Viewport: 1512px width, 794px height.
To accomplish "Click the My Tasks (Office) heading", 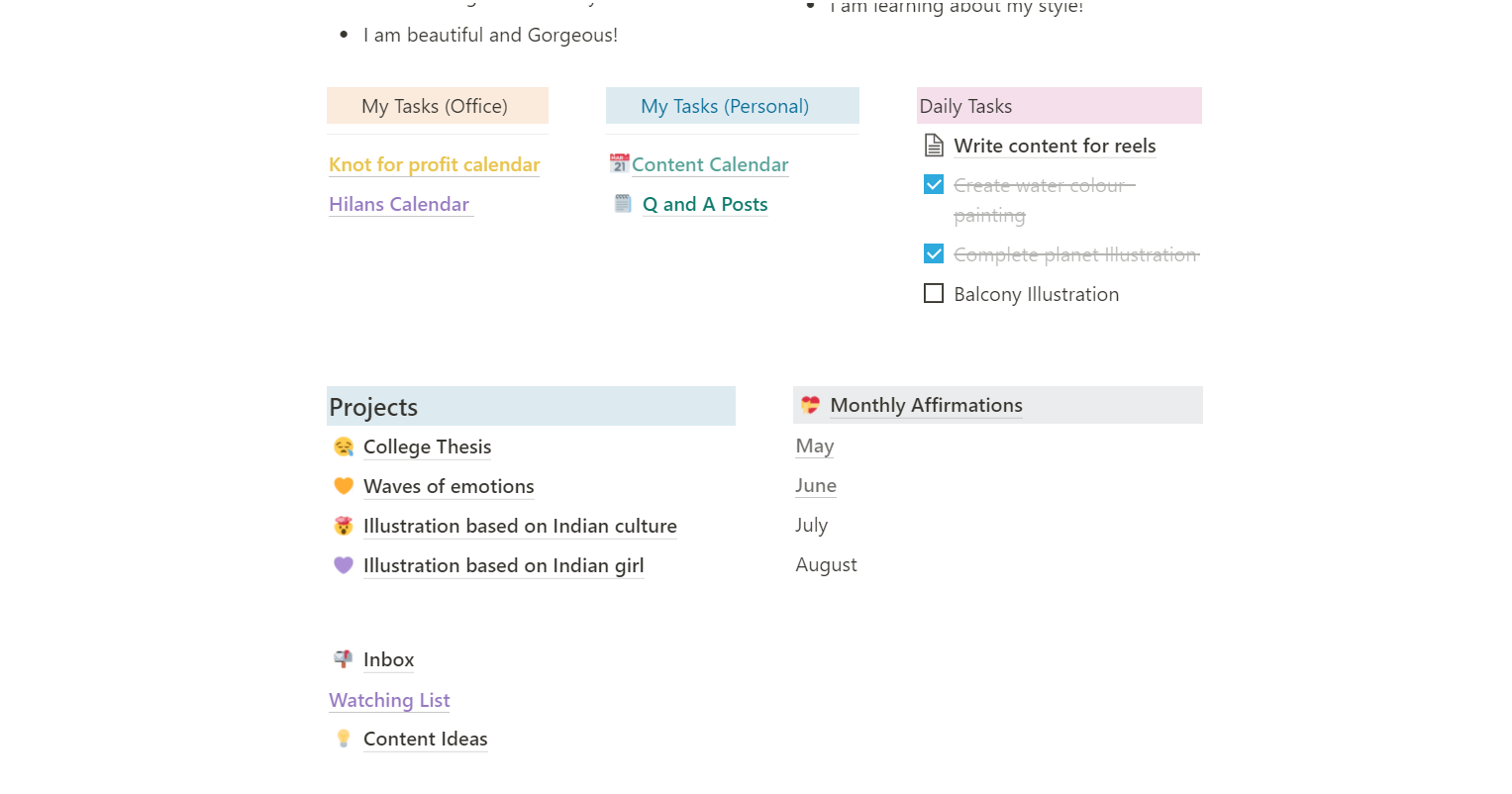I will (x=435, y=106).
